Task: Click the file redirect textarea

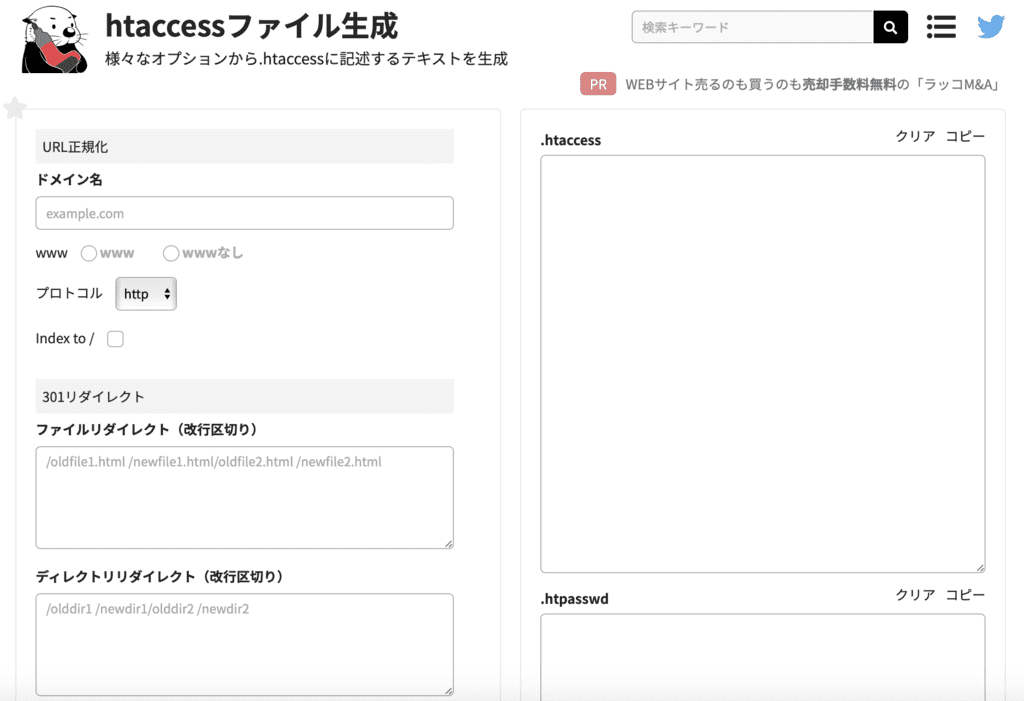Action: click(244, 497)
